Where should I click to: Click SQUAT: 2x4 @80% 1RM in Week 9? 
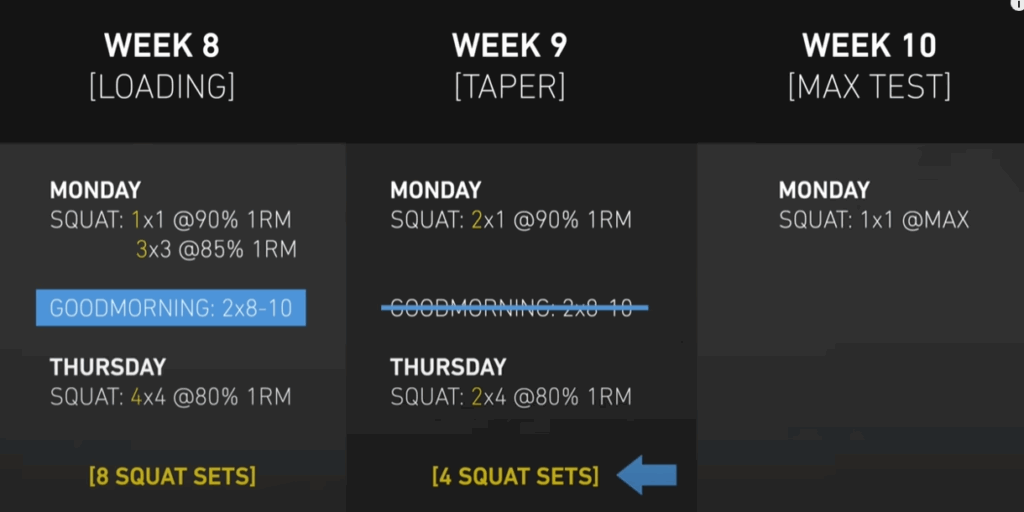pos(511,397)
